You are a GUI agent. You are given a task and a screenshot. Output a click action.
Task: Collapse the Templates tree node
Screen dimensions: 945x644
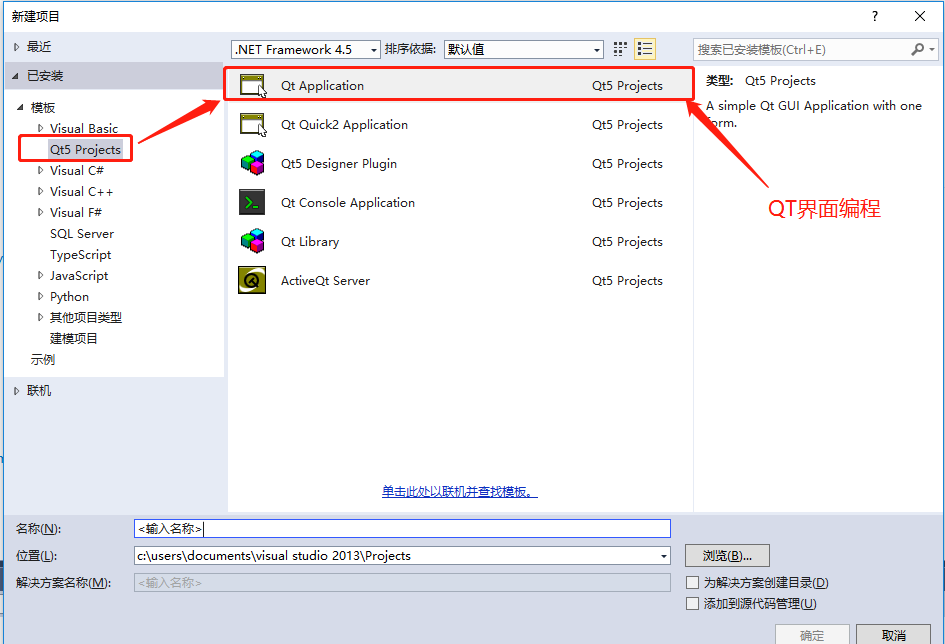coord(20,107)
